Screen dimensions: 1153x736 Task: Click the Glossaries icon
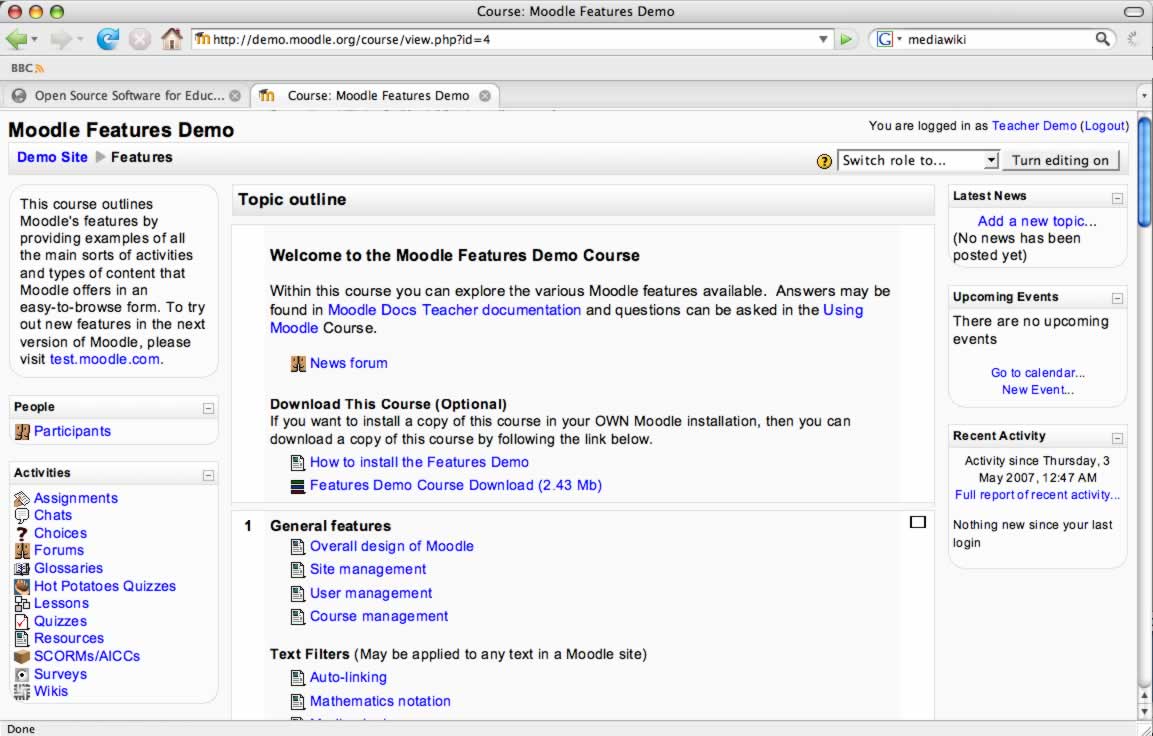22,568
